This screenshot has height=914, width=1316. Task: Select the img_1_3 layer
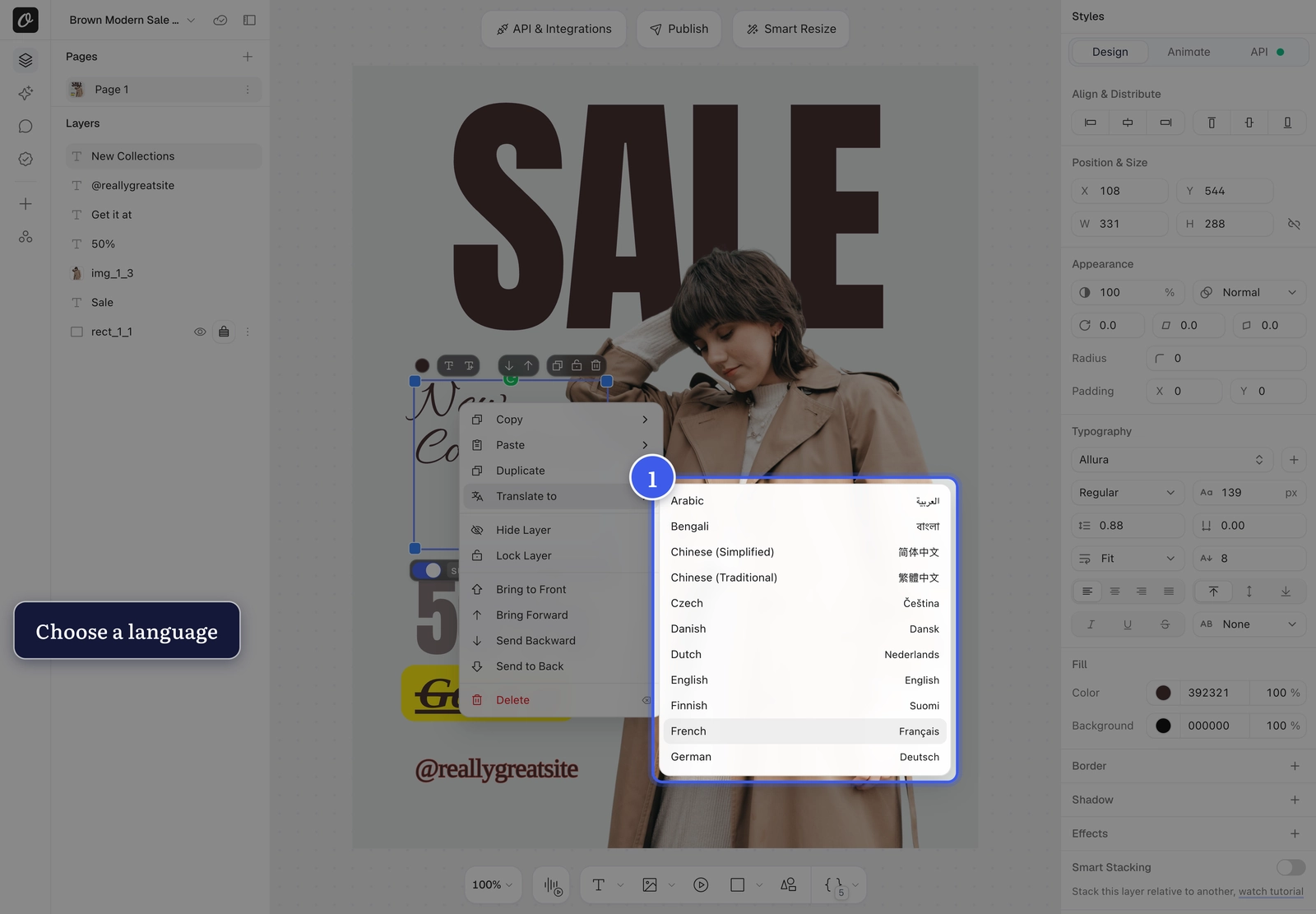coord(164,273)
